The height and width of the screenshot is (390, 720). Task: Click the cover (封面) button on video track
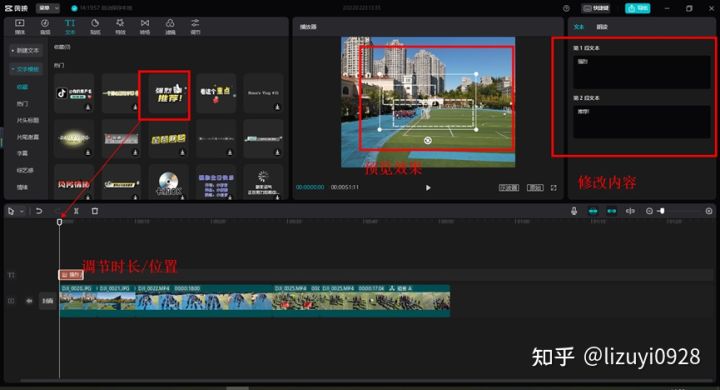[x=48, y=301]
